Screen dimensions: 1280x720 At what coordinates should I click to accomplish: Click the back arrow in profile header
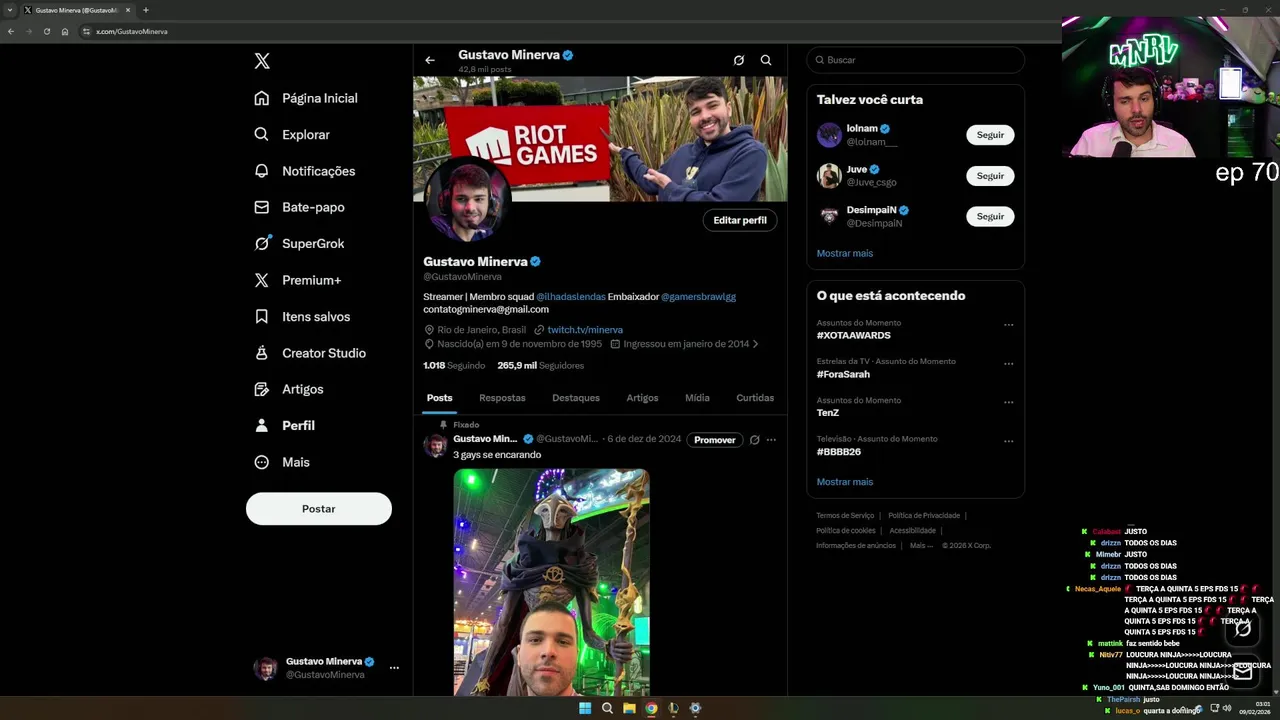point(430,60)
